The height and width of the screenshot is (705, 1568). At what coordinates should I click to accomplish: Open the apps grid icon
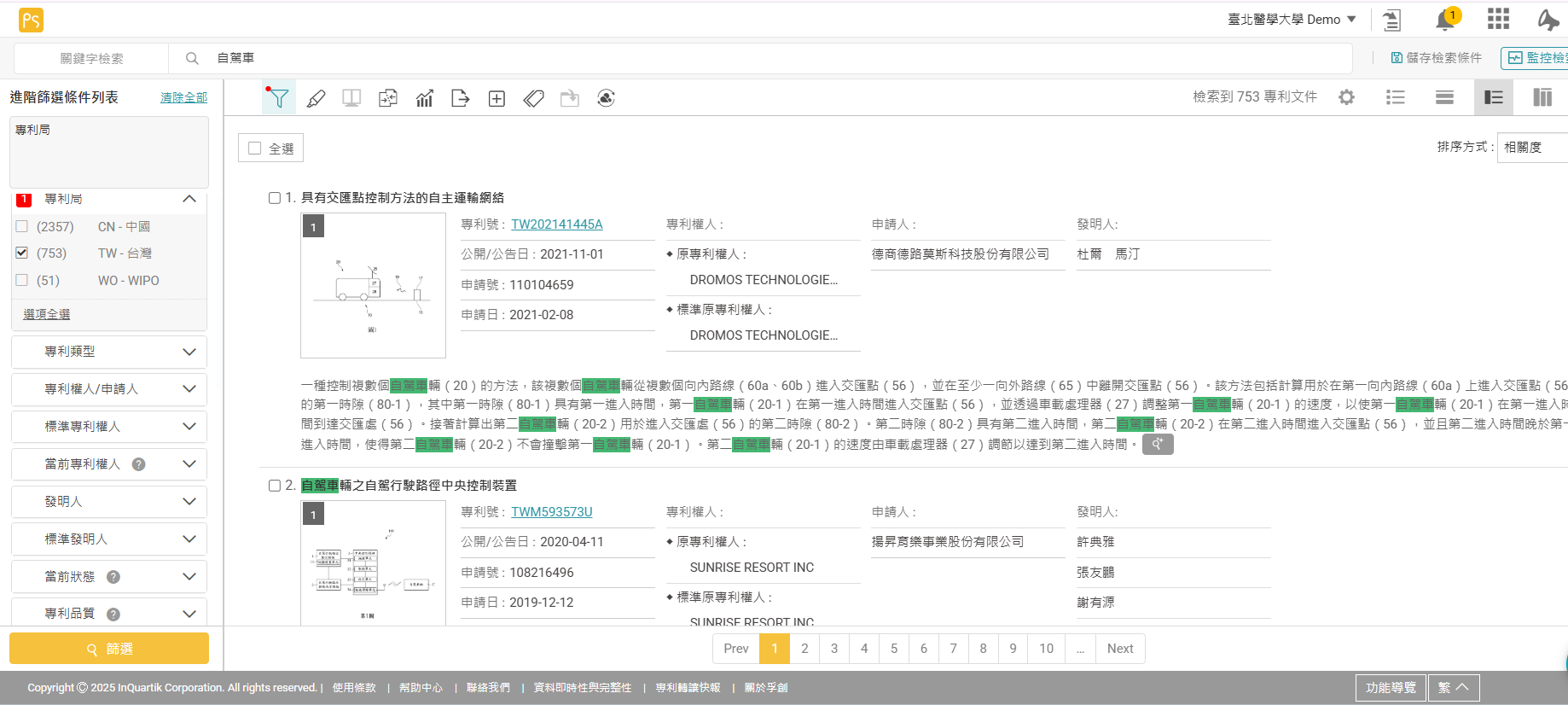(1498, 19)
